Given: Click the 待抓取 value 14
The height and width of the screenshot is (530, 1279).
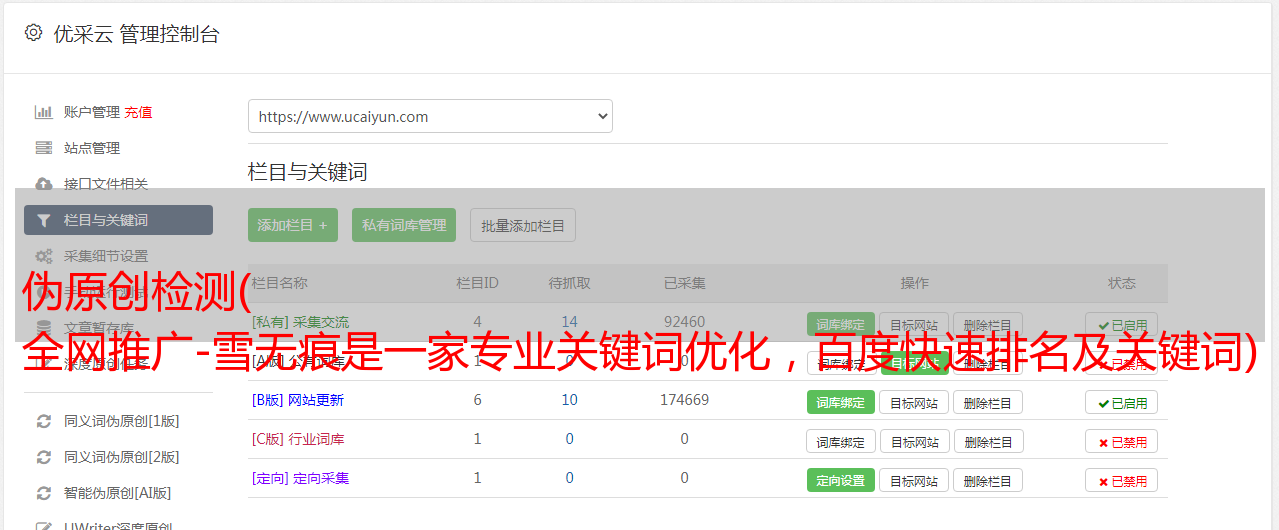Looking at the screenshot, I should coord(569,322).
